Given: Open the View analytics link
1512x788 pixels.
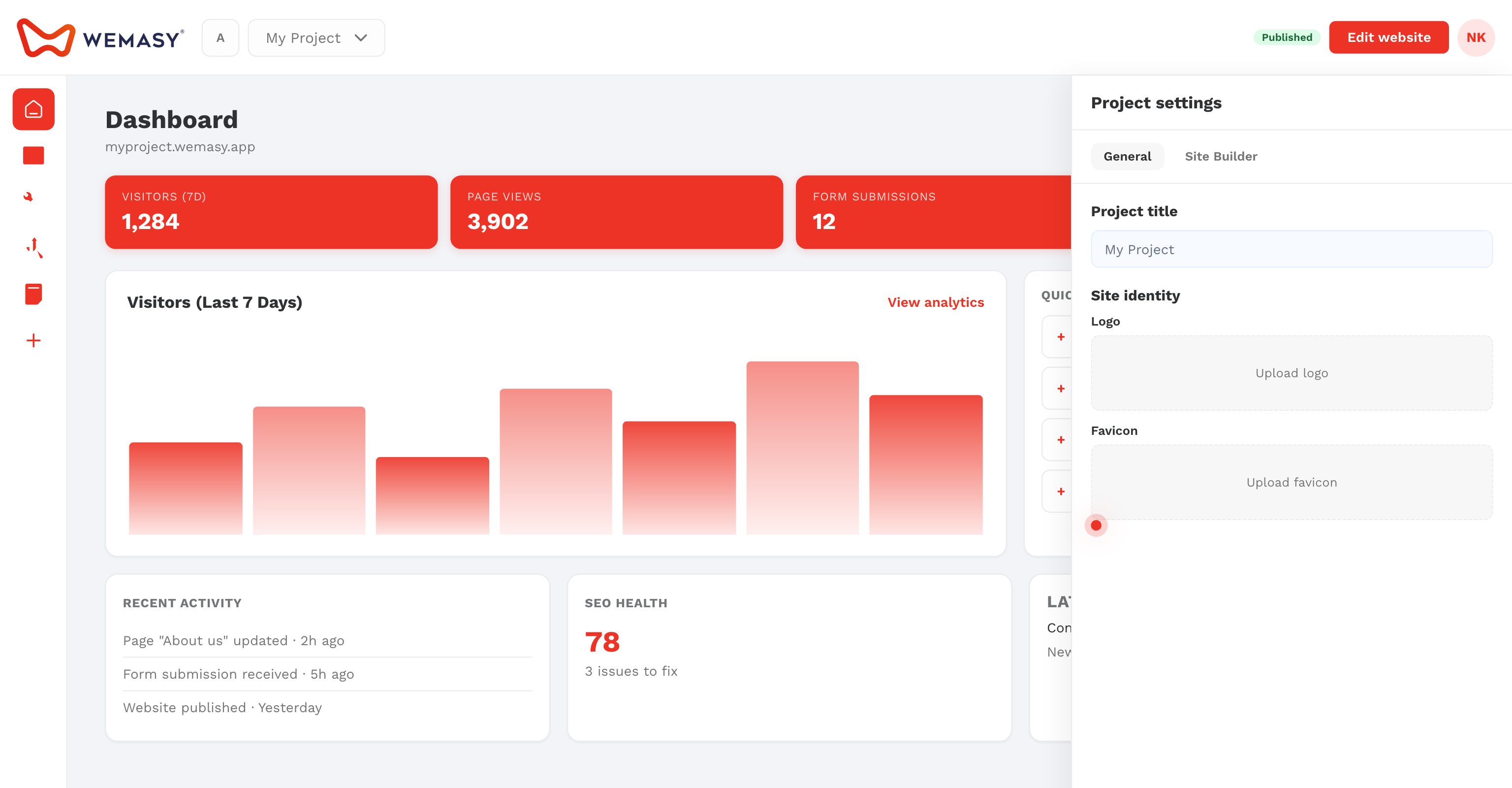Looking at the screenshot, I should click(x=936, y=302).
